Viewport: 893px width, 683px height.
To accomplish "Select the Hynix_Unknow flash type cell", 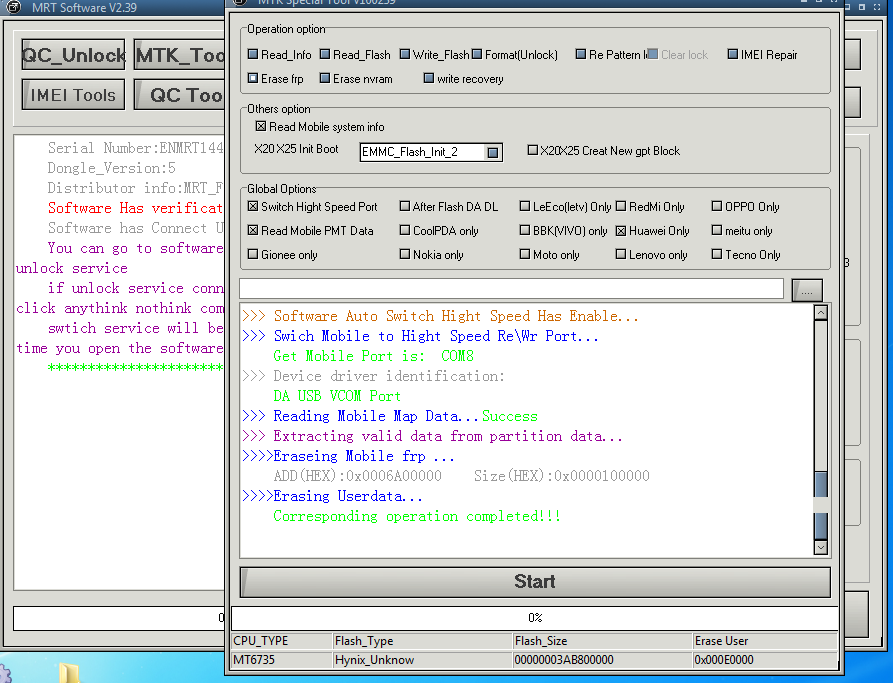I will coord(423,660).
